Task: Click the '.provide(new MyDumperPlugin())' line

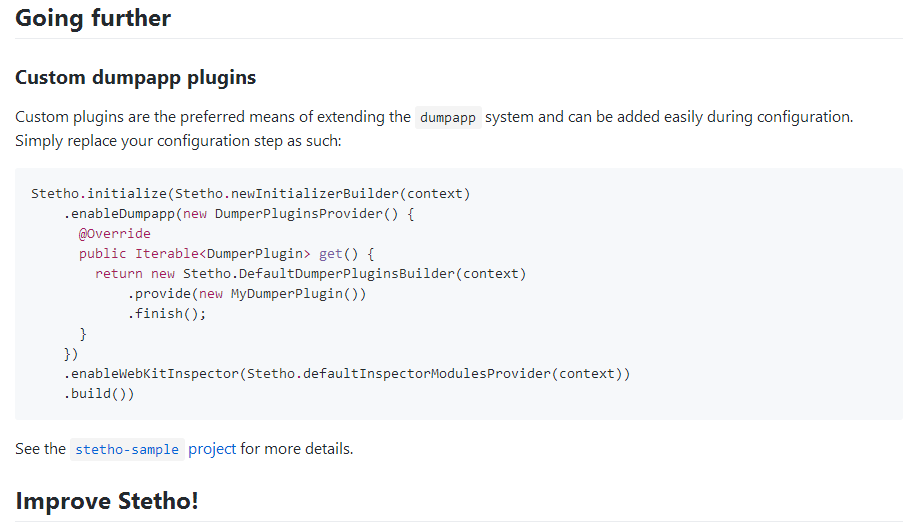Action: pos(247,294)
